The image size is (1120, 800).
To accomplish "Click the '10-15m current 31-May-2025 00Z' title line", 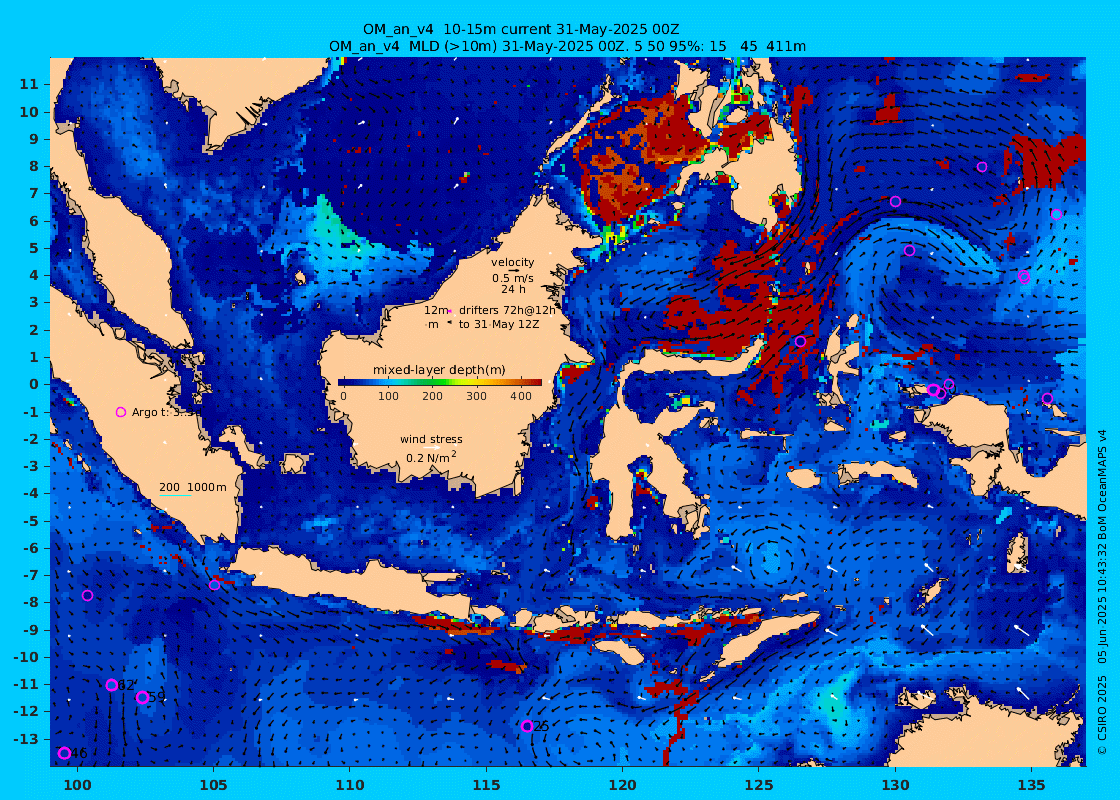I will point(521,29).
